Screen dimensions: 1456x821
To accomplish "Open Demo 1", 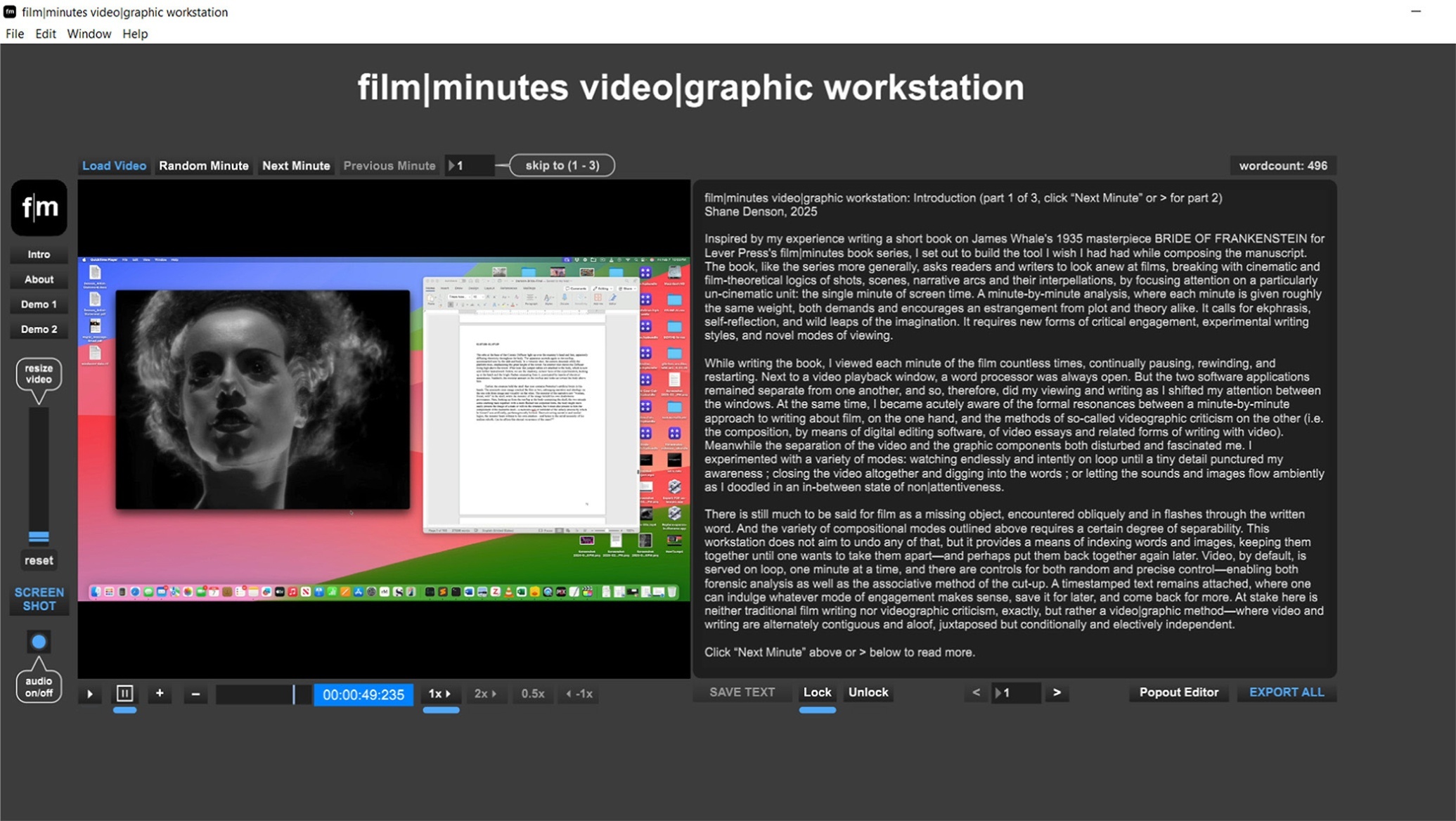I will pos(39,304).
